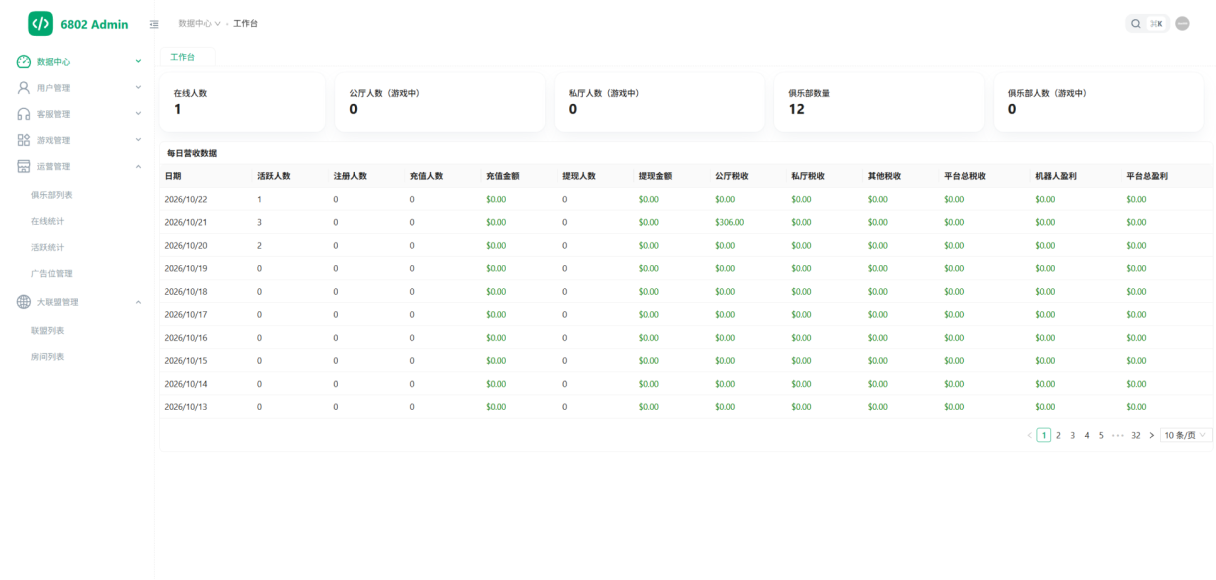
Task: Click the 平台总盈利 column header
Action: [x=1147, y=176]
